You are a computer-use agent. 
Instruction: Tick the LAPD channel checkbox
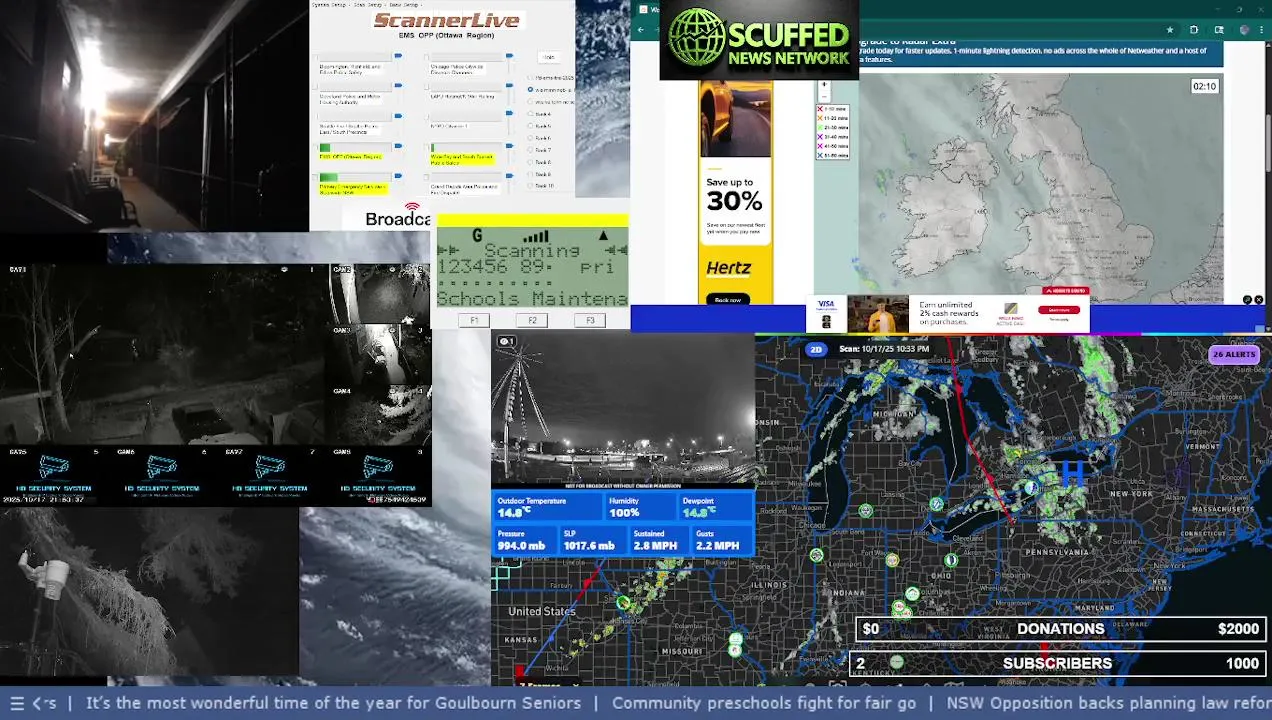[x=427, y=87]
